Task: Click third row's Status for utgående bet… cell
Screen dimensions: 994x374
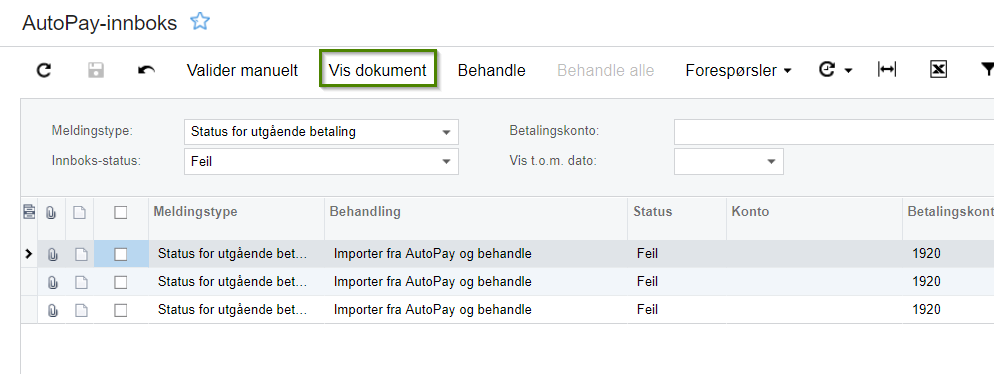Action: pos(236,309)
